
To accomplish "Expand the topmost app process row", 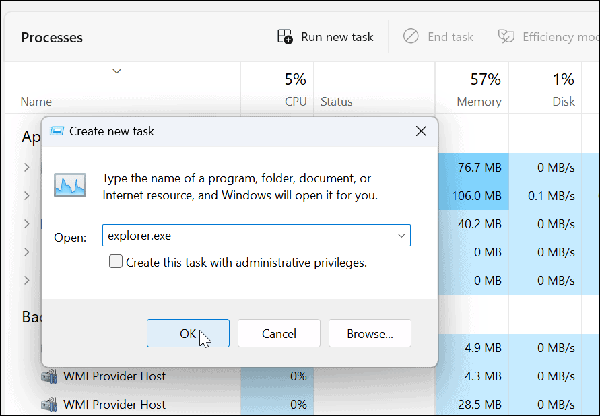I will click(x=27, y=166).
